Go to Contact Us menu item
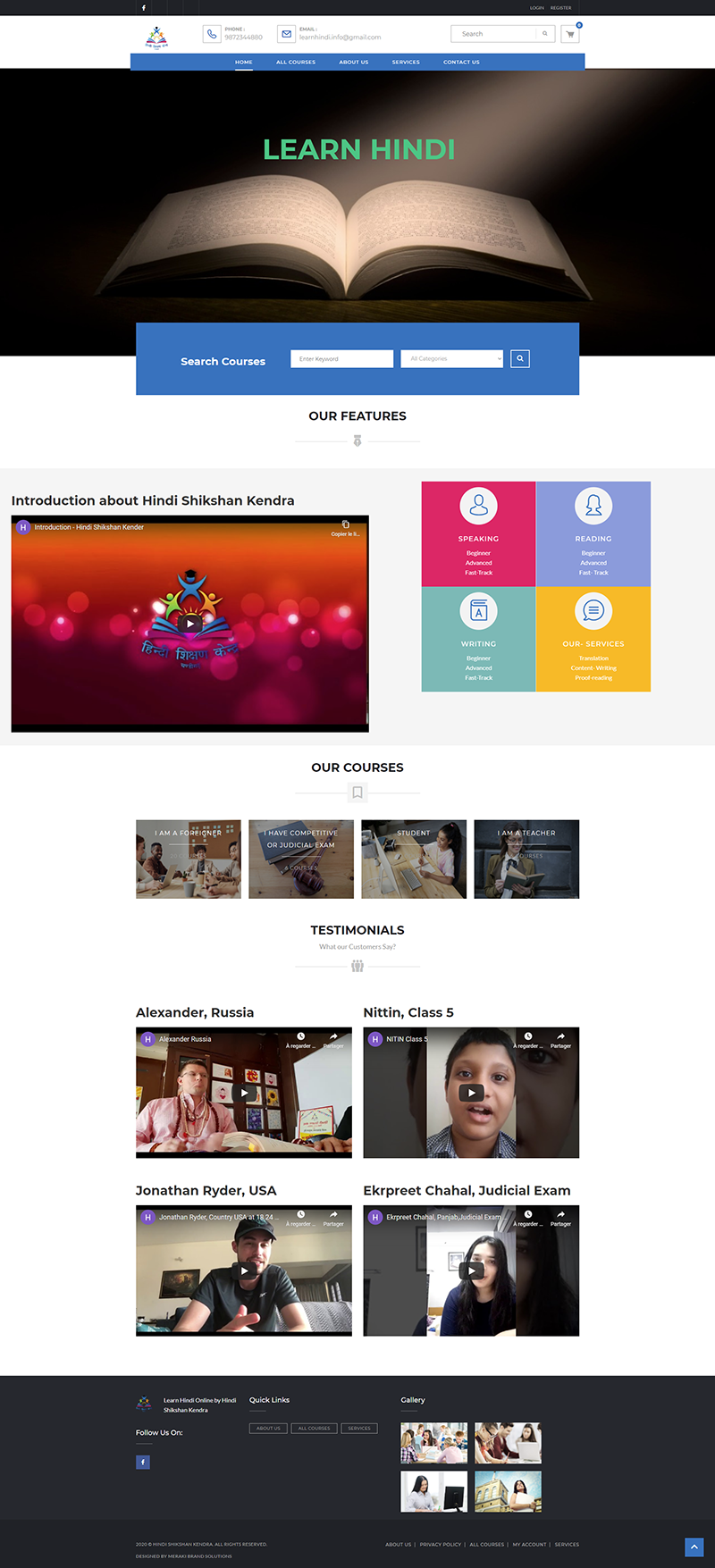The image size is (715, 1568). click(461, 63)
